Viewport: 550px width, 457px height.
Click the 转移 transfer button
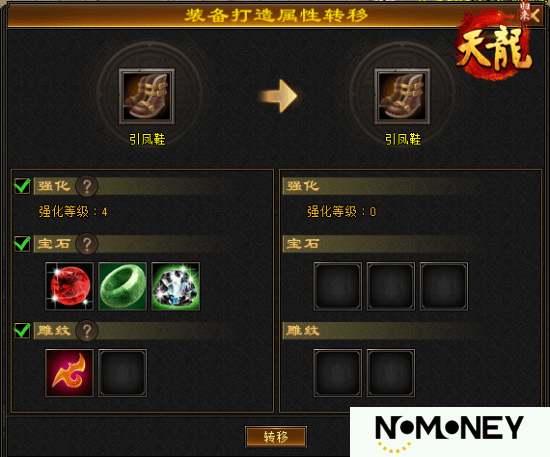(x=276, y=437)
